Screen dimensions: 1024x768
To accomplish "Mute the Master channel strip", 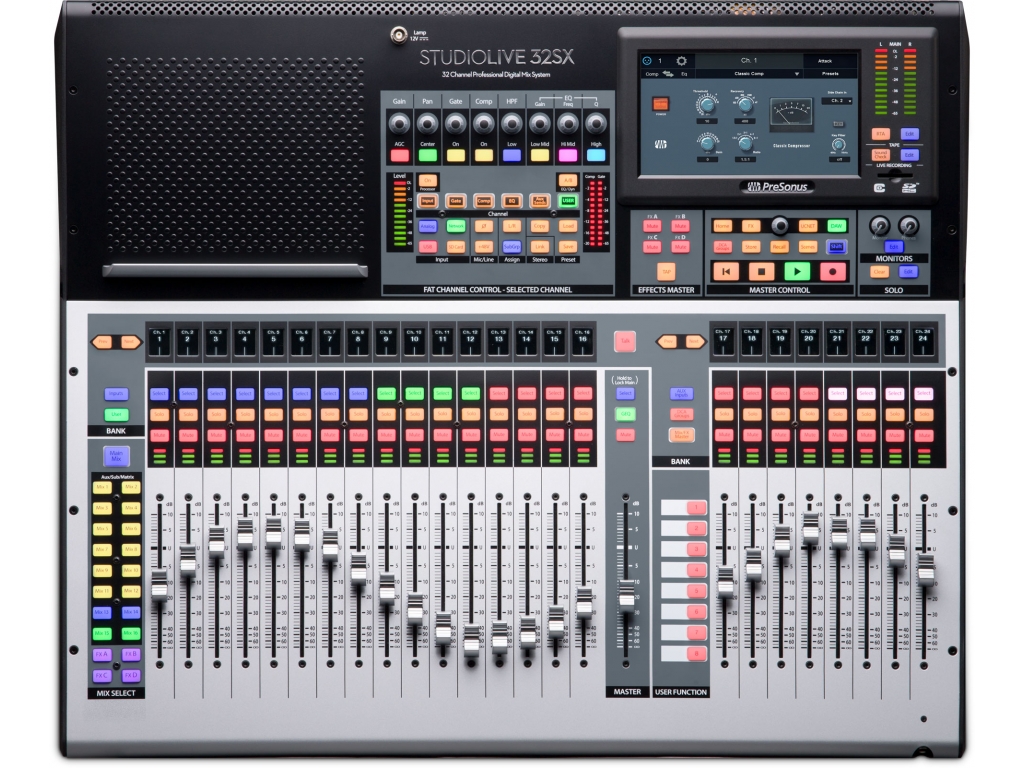I will coord(625,435).
